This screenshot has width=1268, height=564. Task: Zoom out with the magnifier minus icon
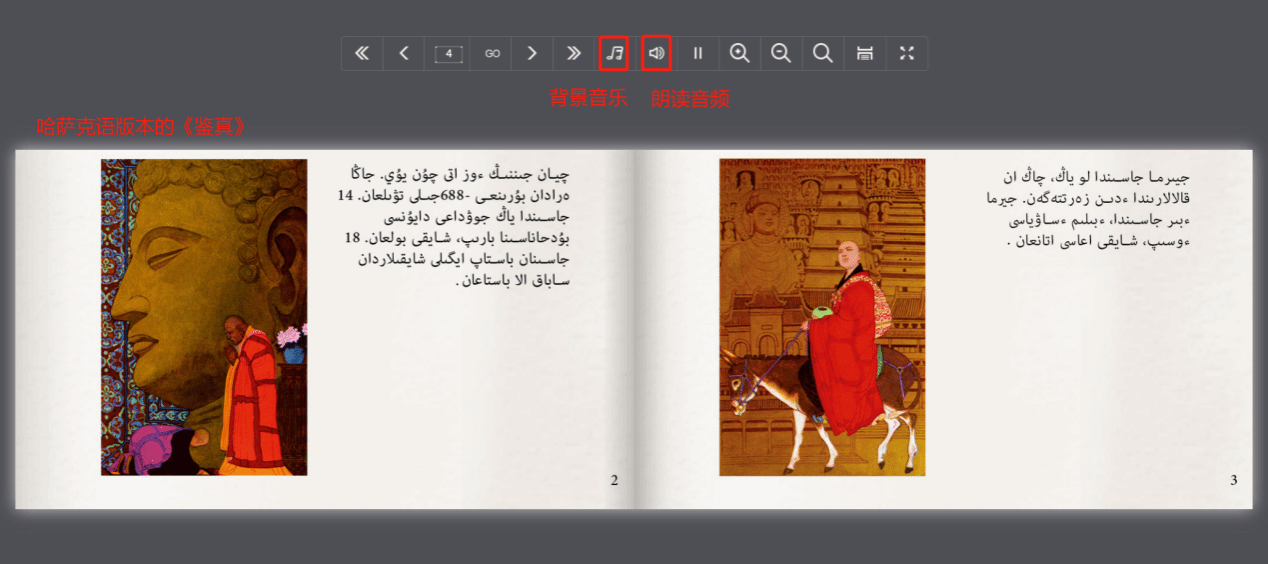point(781,54)
